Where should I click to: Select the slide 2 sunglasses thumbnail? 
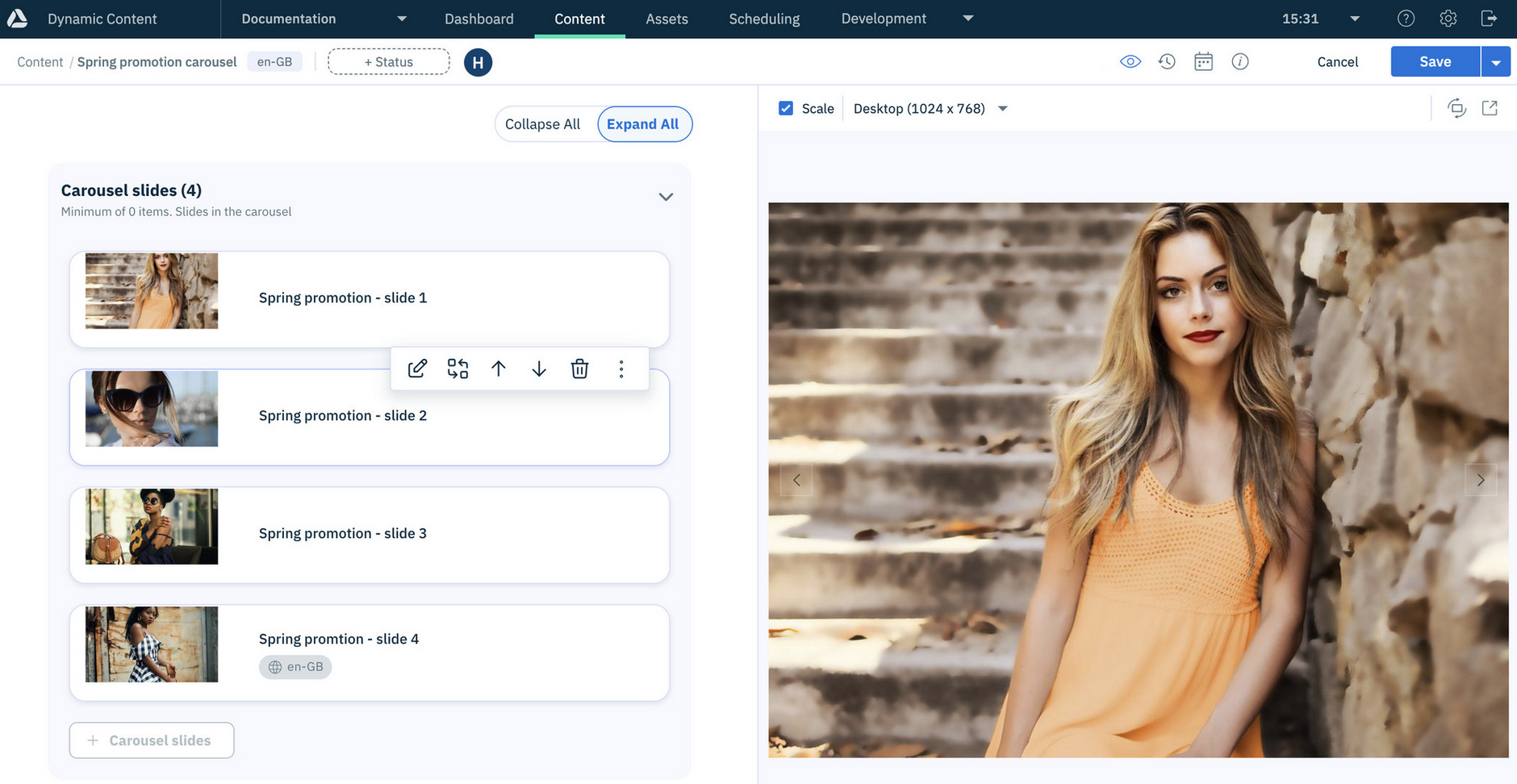(x=152, y=409)
